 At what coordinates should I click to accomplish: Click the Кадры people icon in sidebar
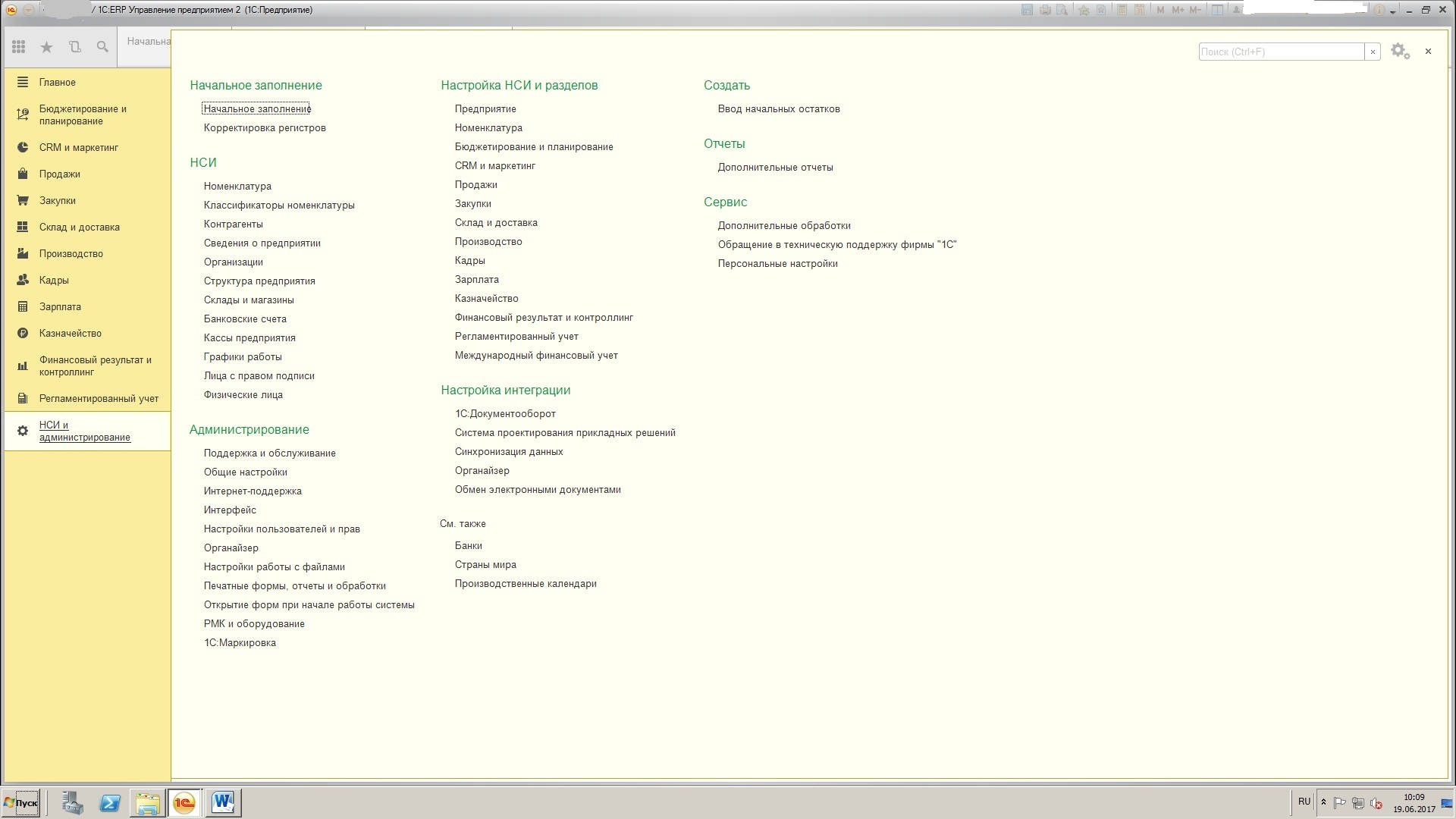(x=23, y=280)
